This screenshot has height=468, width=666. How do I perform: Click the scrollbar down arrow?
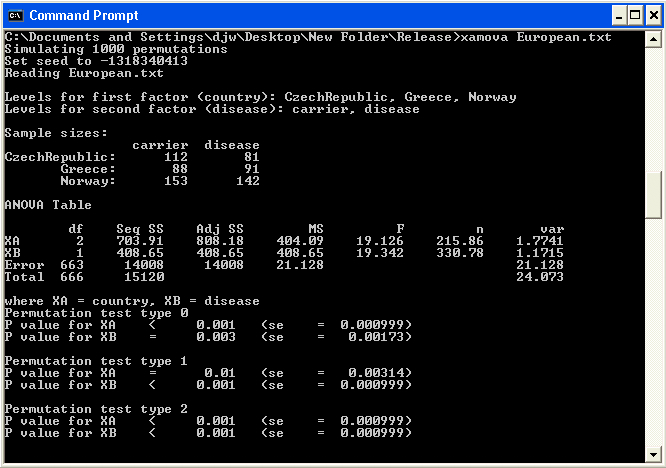coord(653,455)
